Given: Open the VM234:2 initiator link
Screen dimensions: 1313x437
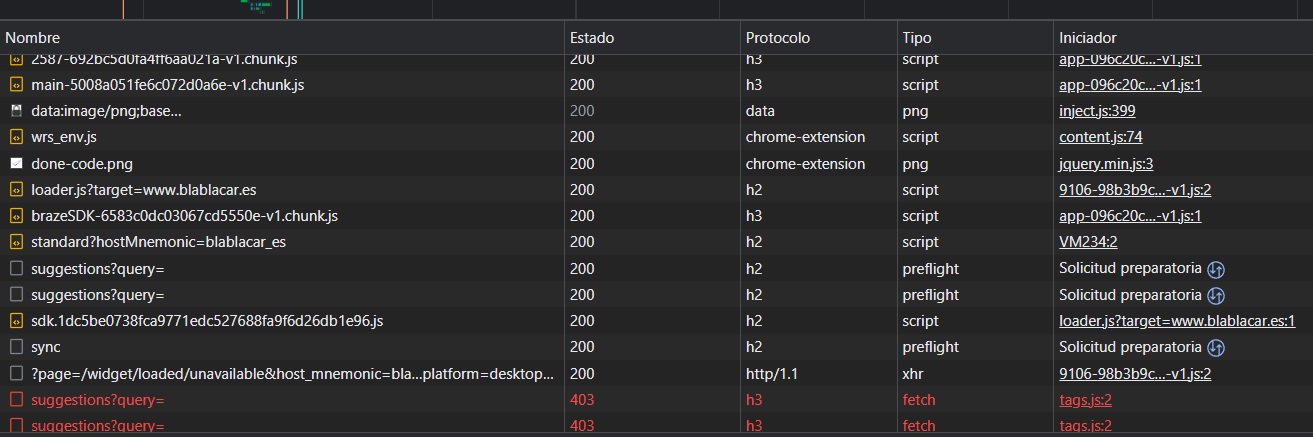Looking at the screenshot, I should pyautogui.click(x=1086, y=241).
